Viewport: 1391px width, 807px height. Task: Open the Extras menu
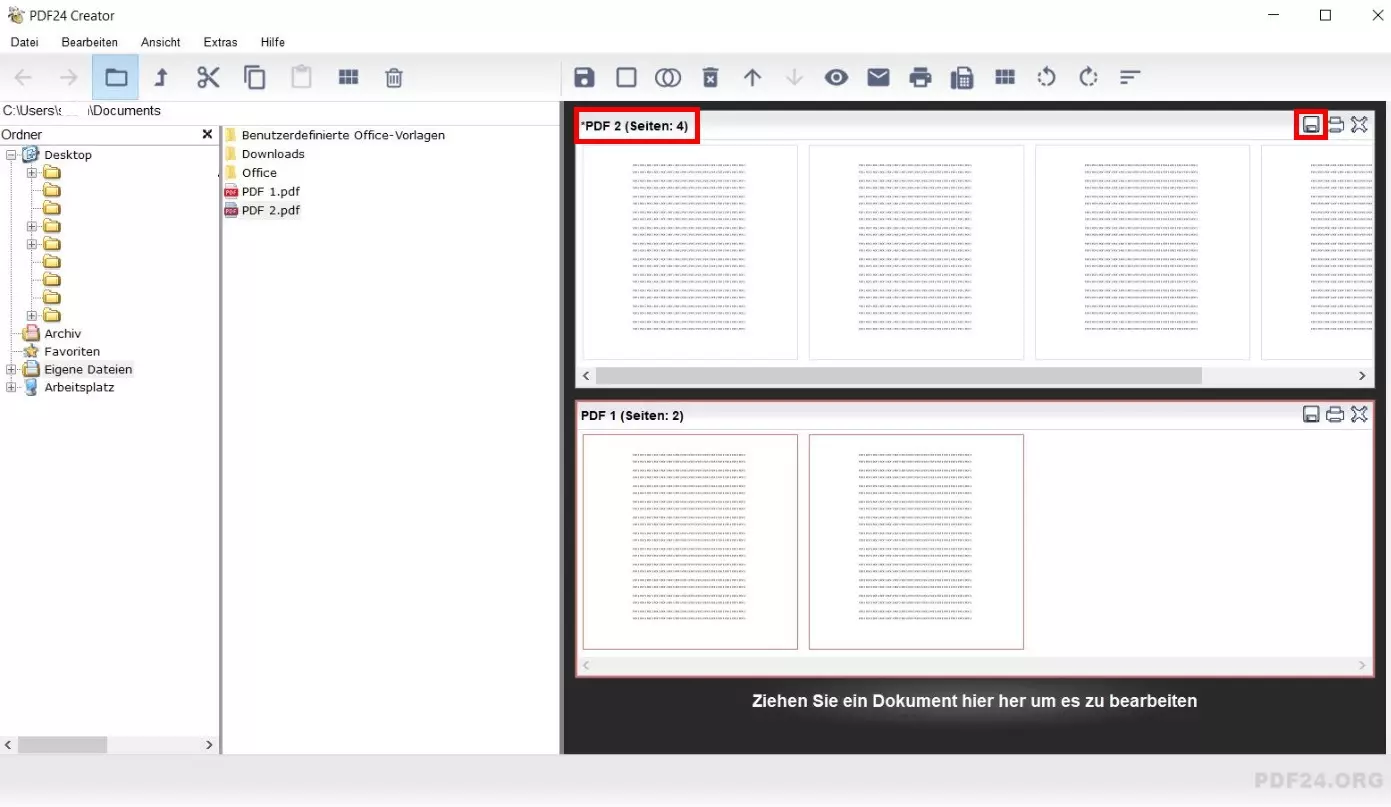pos(220,42)
